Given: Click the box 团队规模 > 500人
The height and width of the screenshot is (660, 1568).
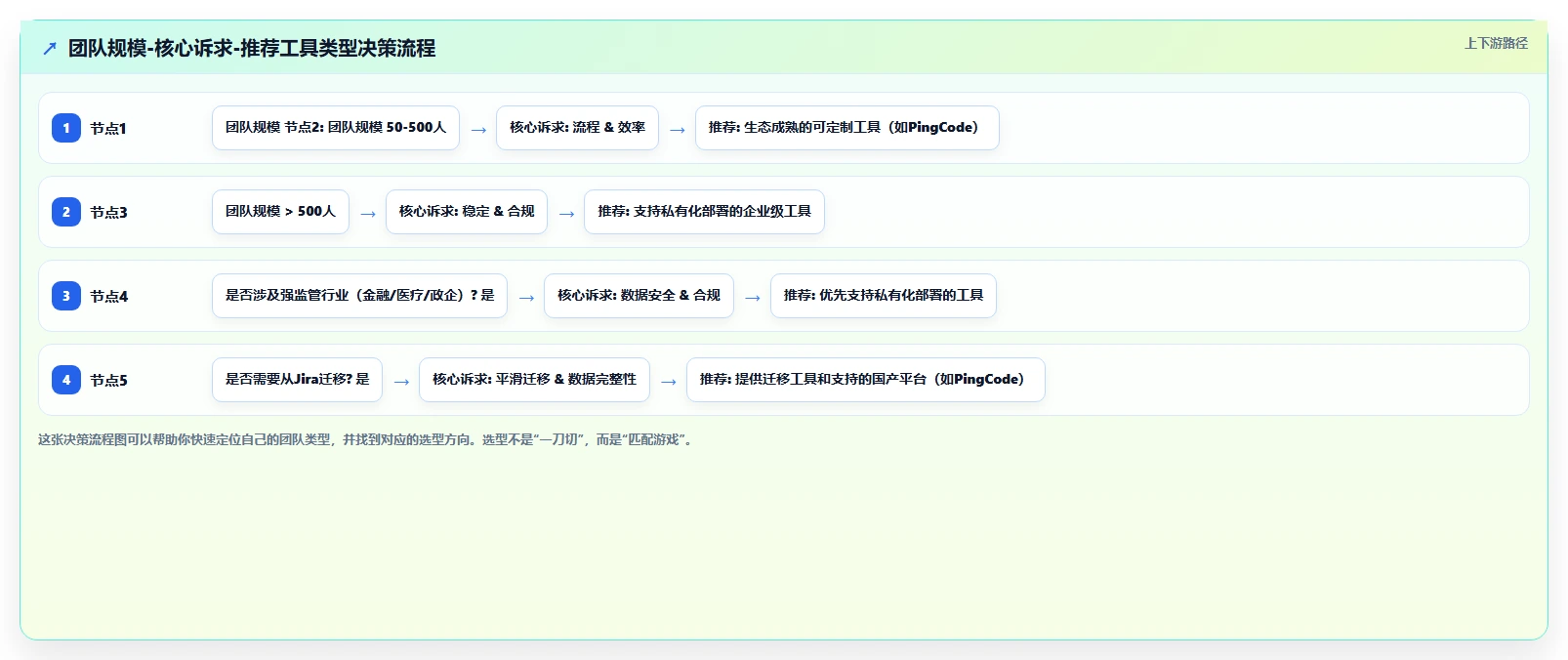Looking at the screenshot, I should pyautogui.click(x=280, y=212).
